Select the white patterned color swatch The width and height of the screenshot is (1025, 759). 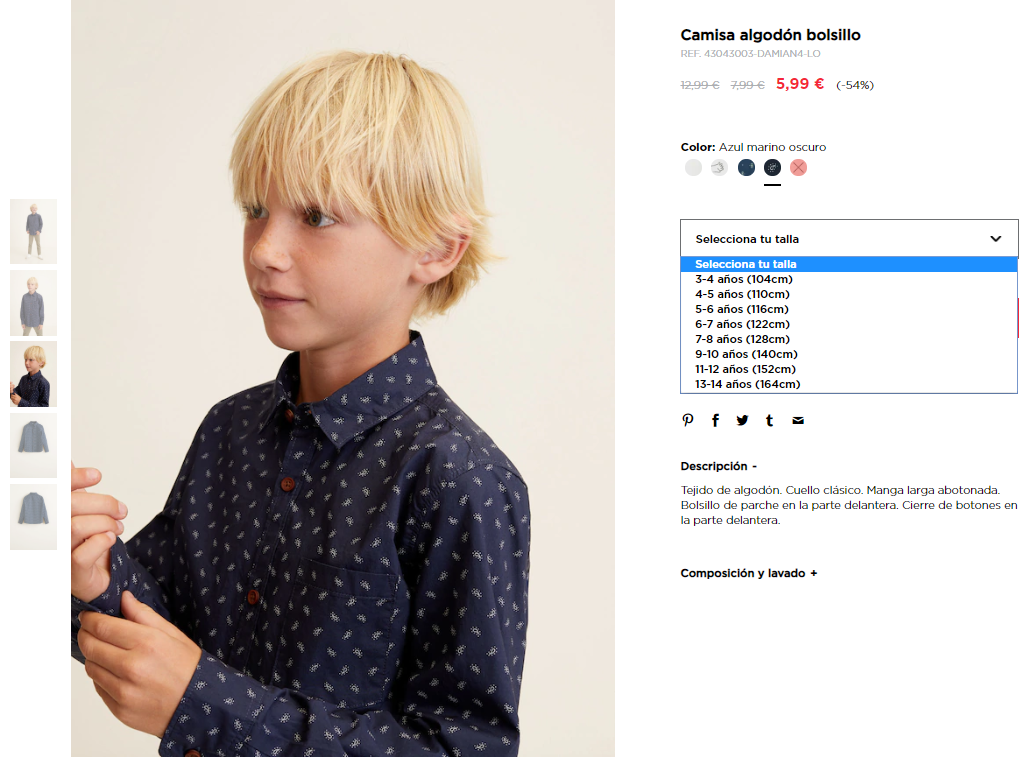pyautogui.click(x=719, y=168)
